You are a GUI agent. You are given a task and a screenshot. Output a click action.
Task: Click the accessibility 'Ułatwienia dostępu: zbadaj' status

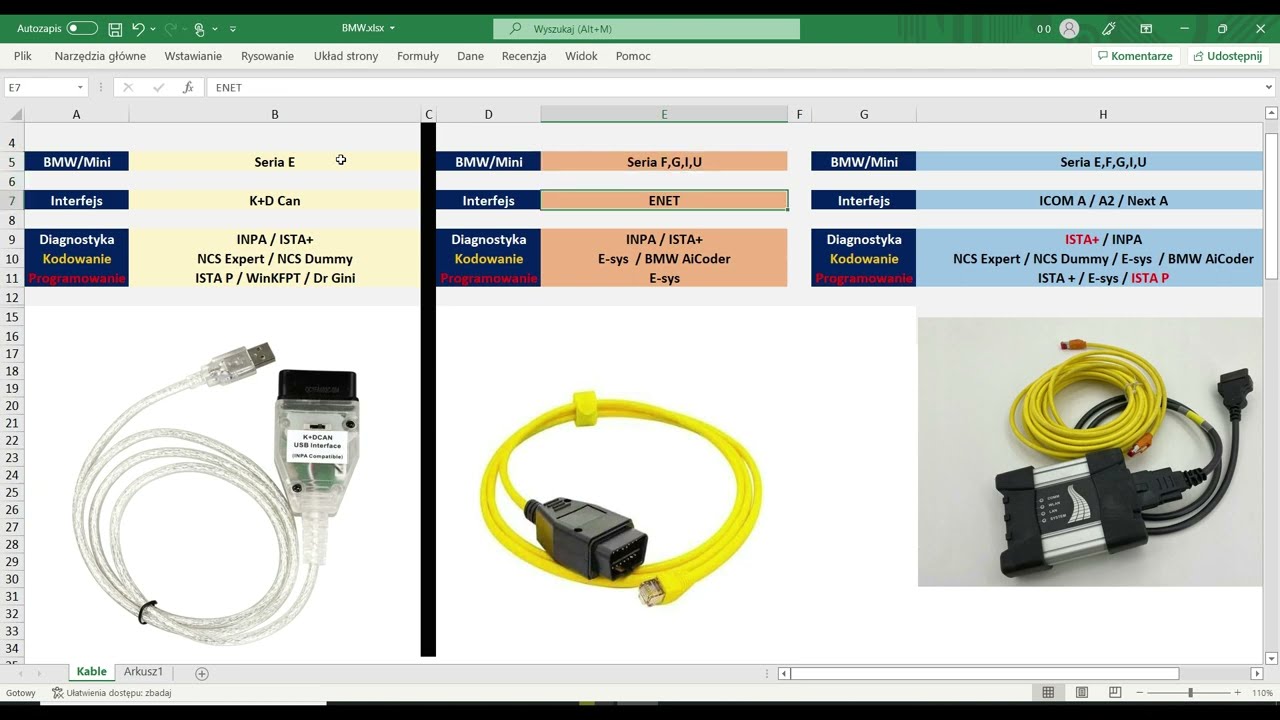(111, 693)
